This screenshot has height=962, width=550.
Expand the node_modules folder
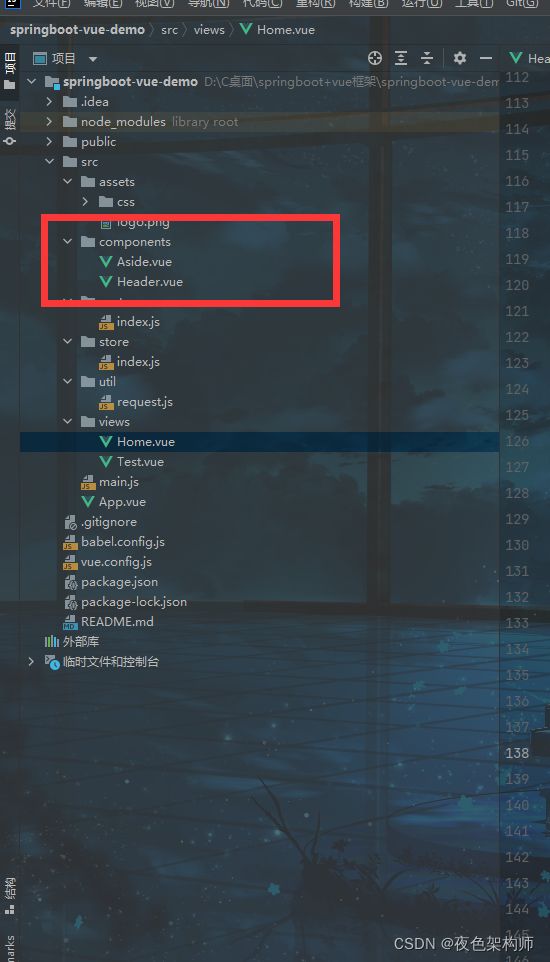coord(49,122)
